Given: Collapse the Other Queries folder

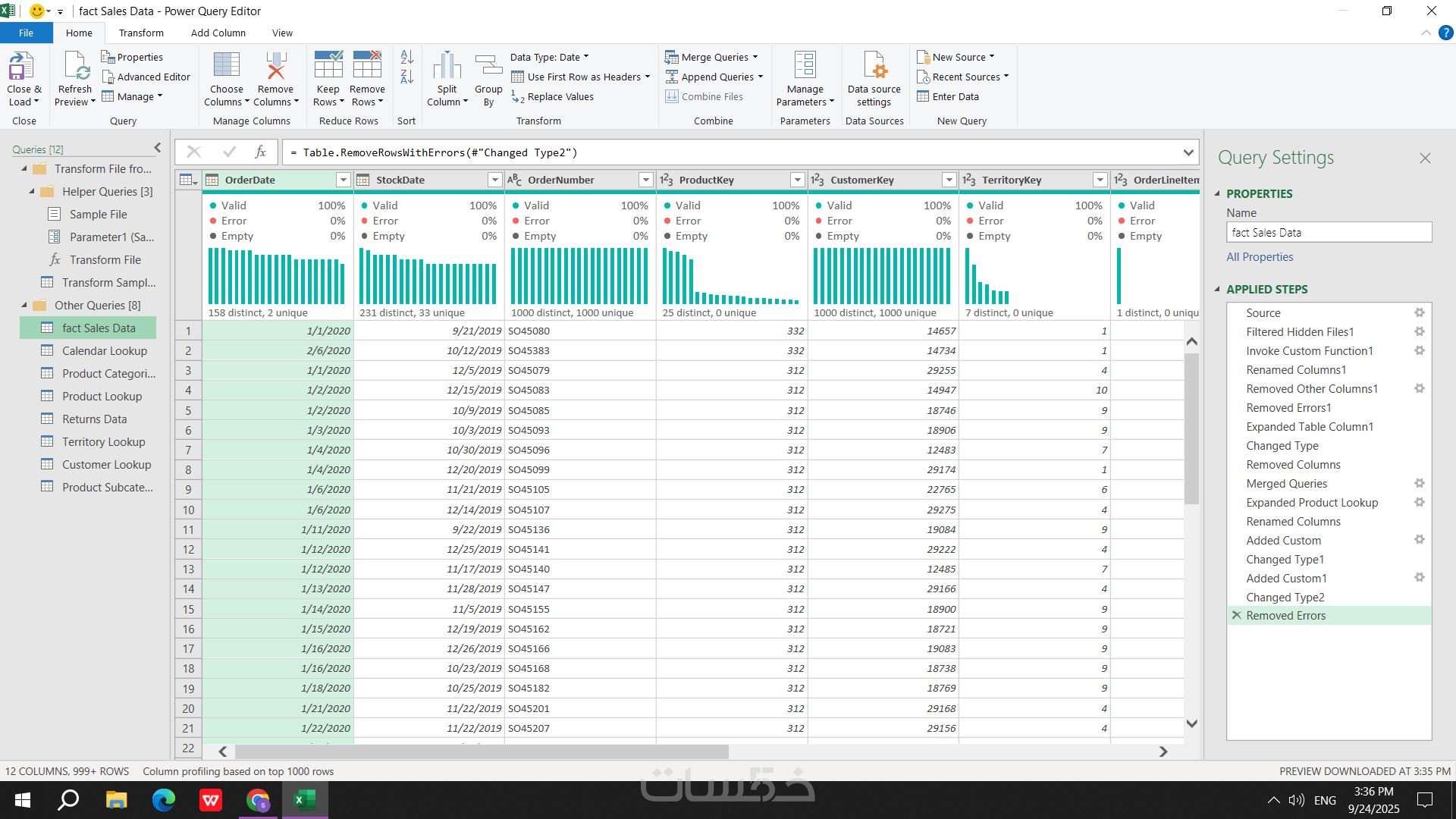Looking at the screenshot, I should (24, 306).
